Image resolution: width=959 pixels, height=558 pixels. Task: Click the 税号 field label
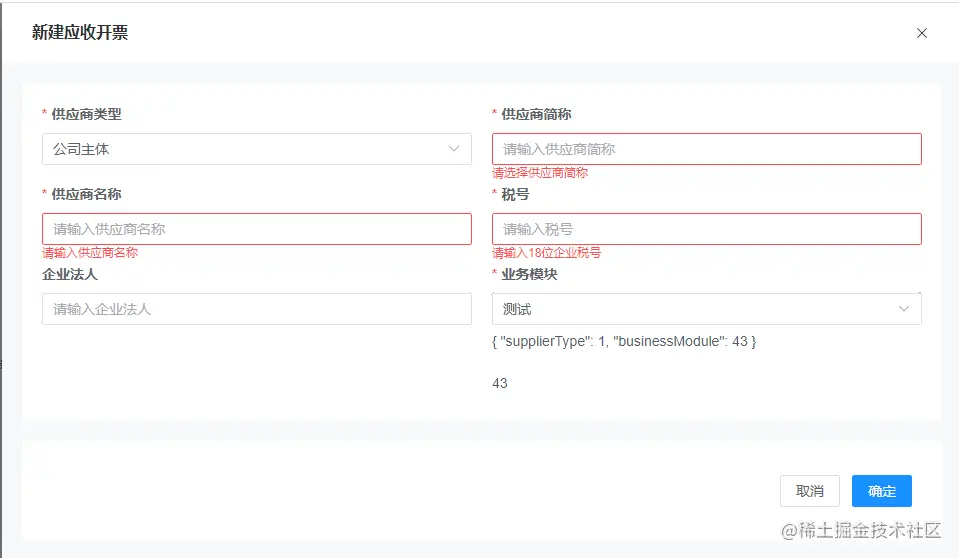coord(515,195)
